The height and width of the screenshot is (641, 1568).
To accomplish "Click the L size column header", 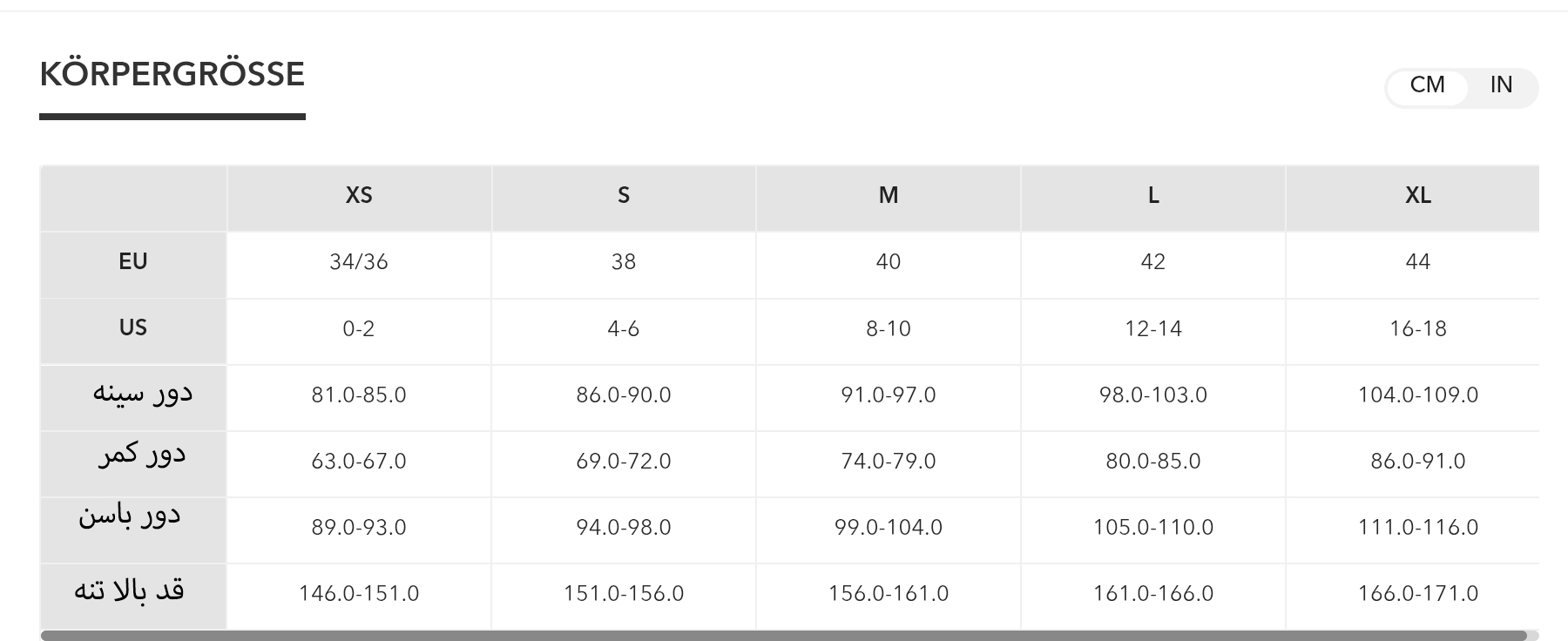I will (1153, 195).
